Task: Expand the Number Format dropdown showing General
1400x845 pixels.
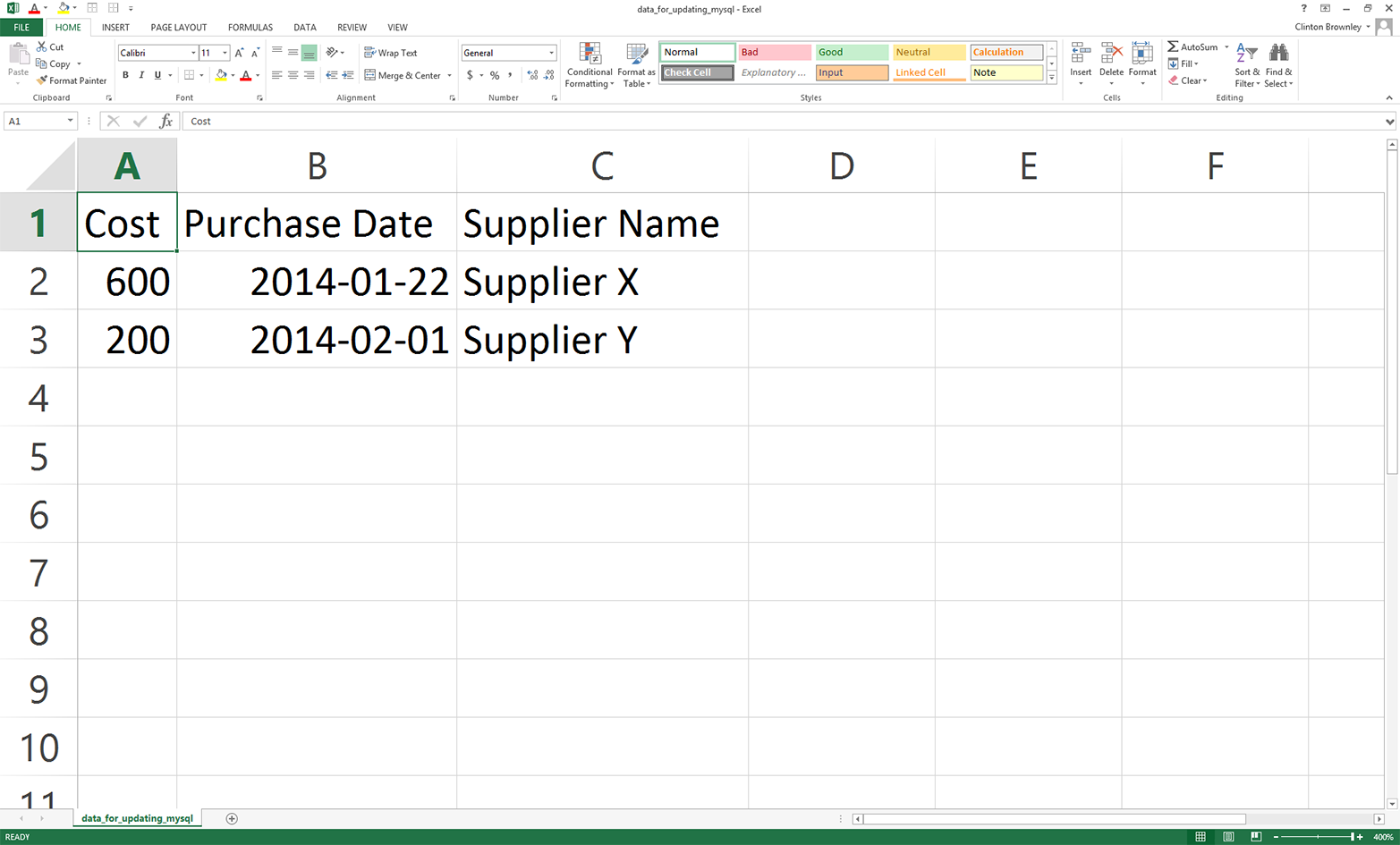Action: pos(552,53)
